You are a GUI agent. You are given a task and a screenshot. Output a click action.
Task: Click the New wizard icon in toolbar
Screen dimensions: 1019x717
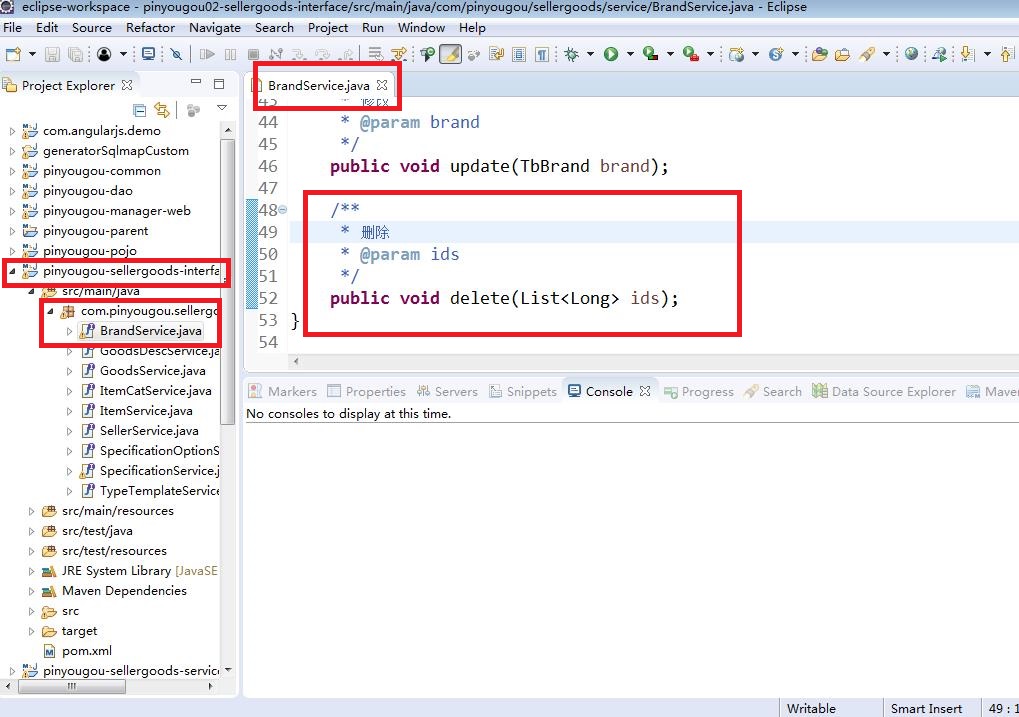click(x=13, y=55)
